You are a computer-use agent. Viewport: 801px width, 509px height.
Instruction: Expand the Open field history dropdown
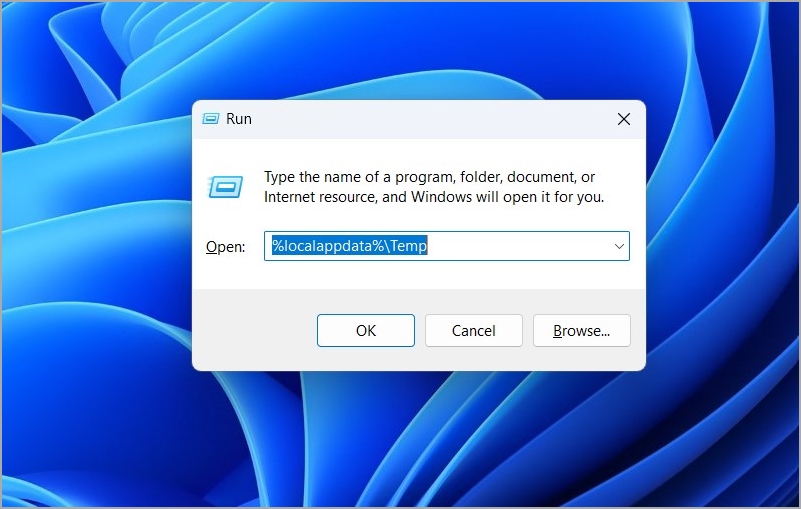click(x=619, y=246)
